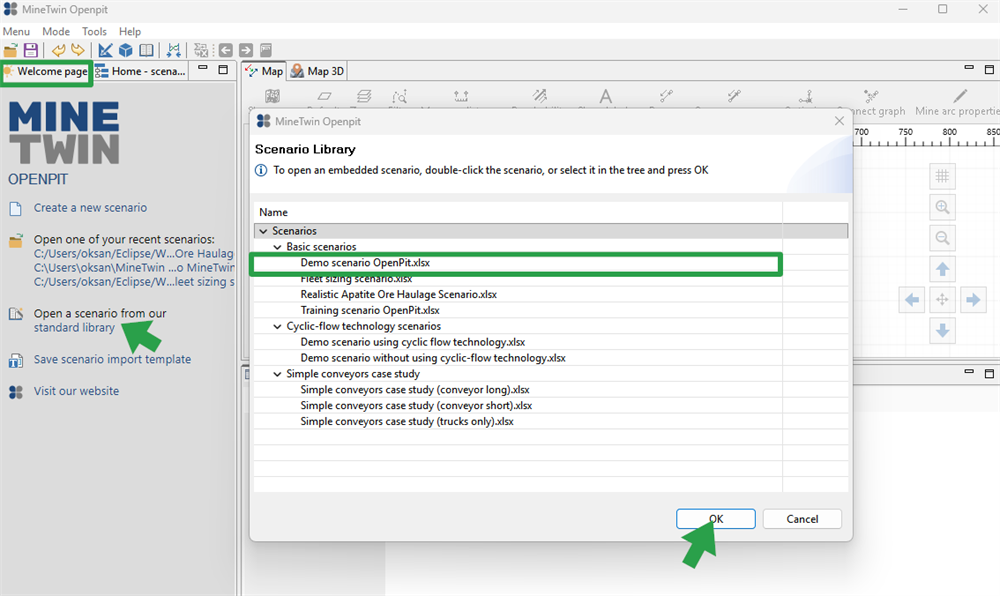Select Realistic Apatite Ore Haulage Scenario.xlsx
The height and width of the screenshot is (596, 1000).
399,294
